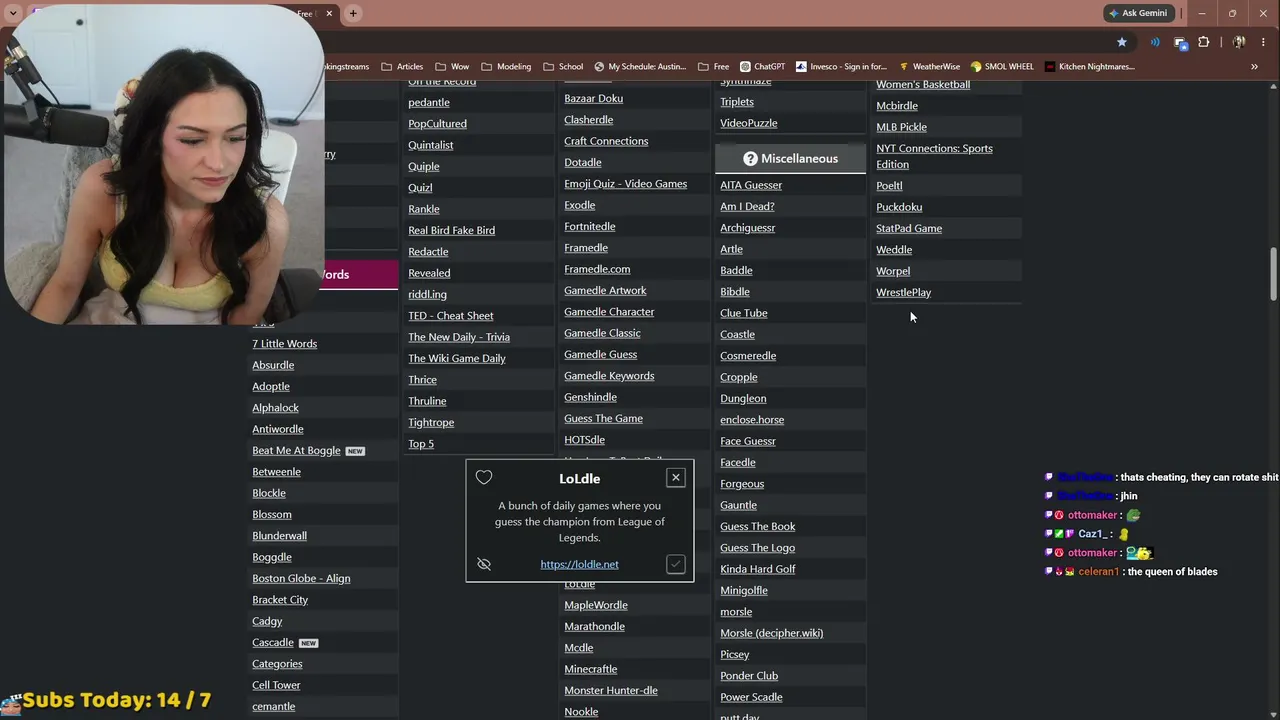This screenshot has height=720, width=1280.
Task: Select the Framed.wtf-style Framedle.com link
Action: (x=597, y=269)
